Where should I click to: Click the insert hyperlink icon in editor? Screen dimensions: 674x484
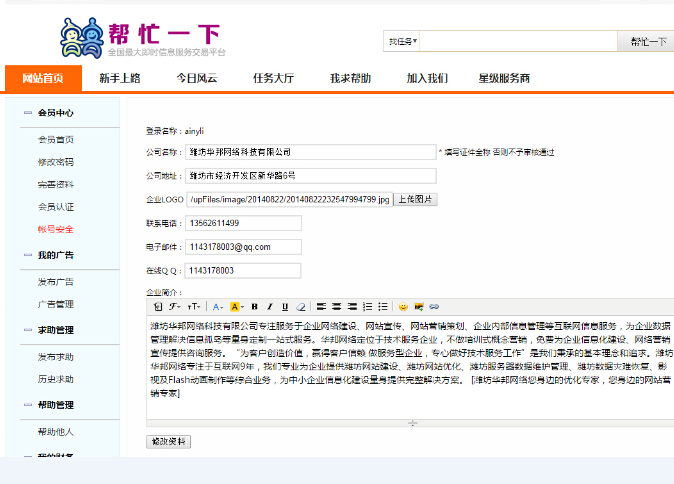coord(435,306)
